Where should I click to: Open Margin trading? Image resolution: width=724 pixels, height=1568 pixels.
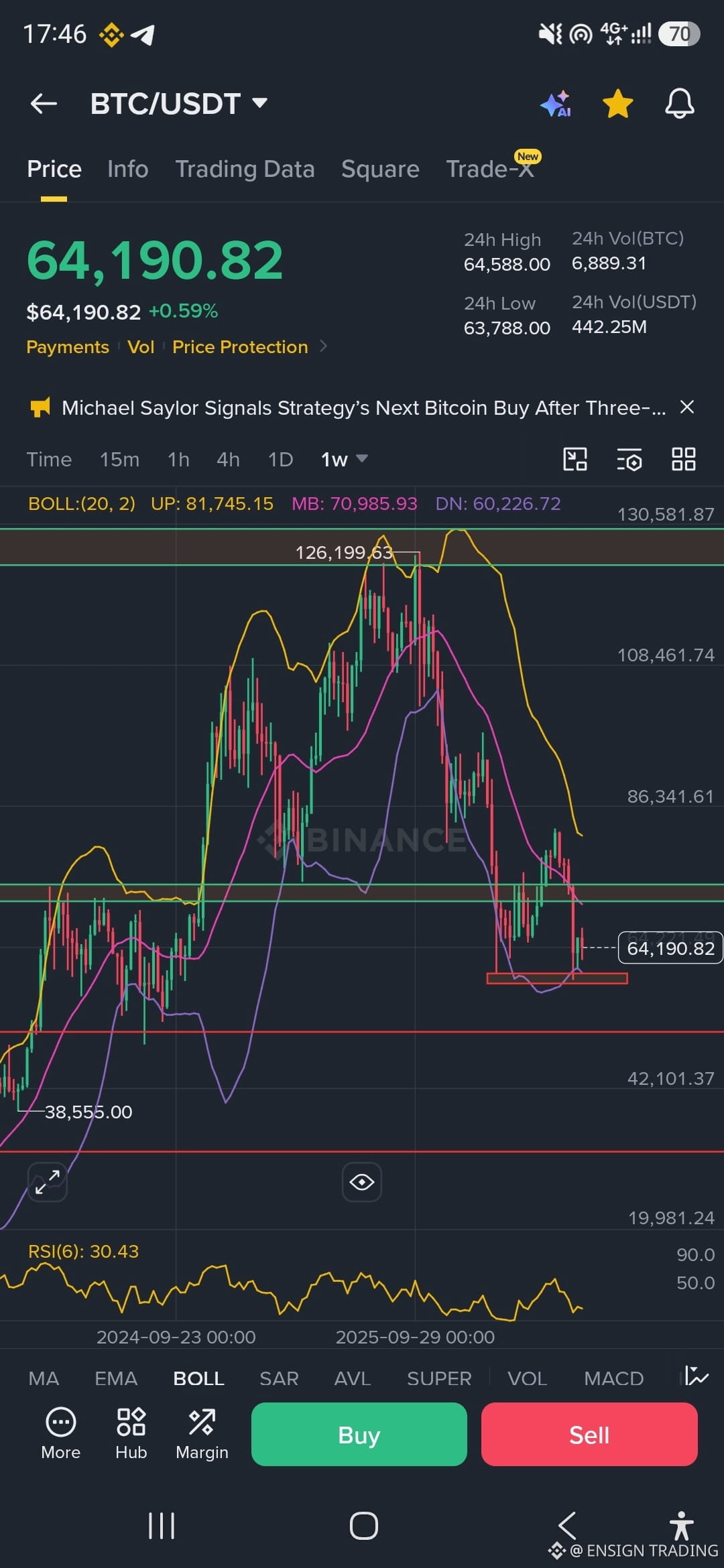202,1434
